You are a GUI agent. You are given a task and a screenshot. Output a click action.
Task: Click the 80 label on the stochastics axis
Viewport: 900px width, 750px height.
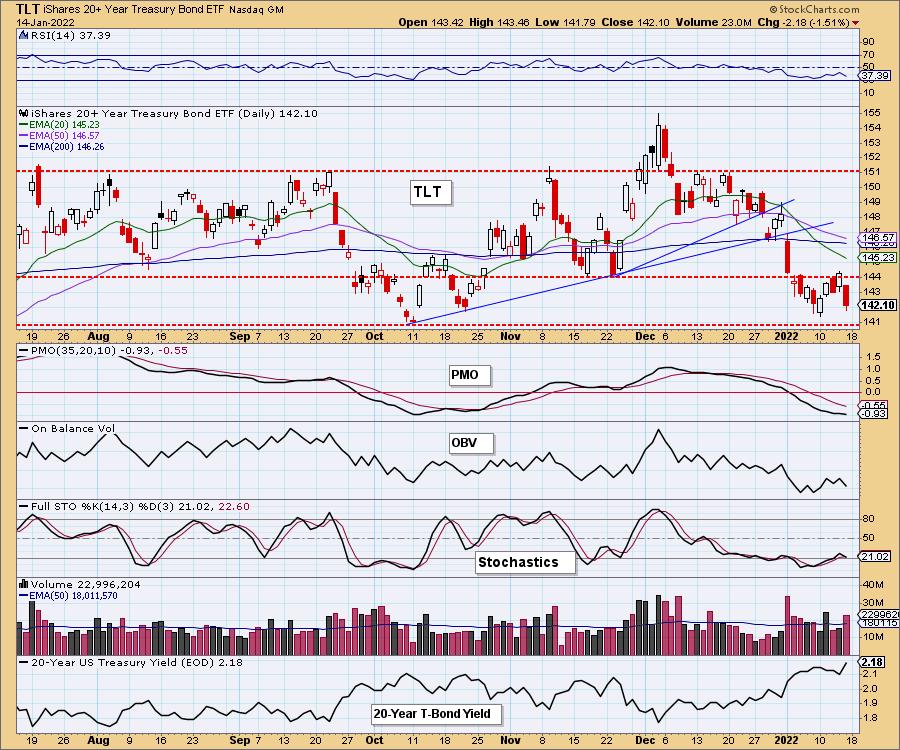(x=868, y=519)
